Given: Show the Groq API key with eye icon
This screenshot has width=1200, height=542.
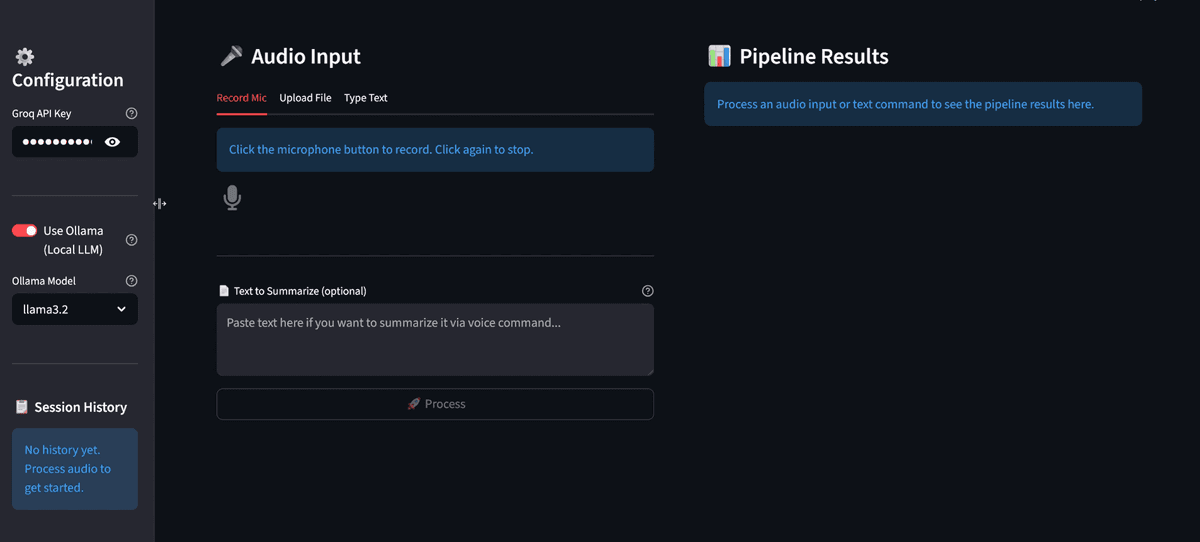Looking at the screenshot, I should [x=112, y=142].
